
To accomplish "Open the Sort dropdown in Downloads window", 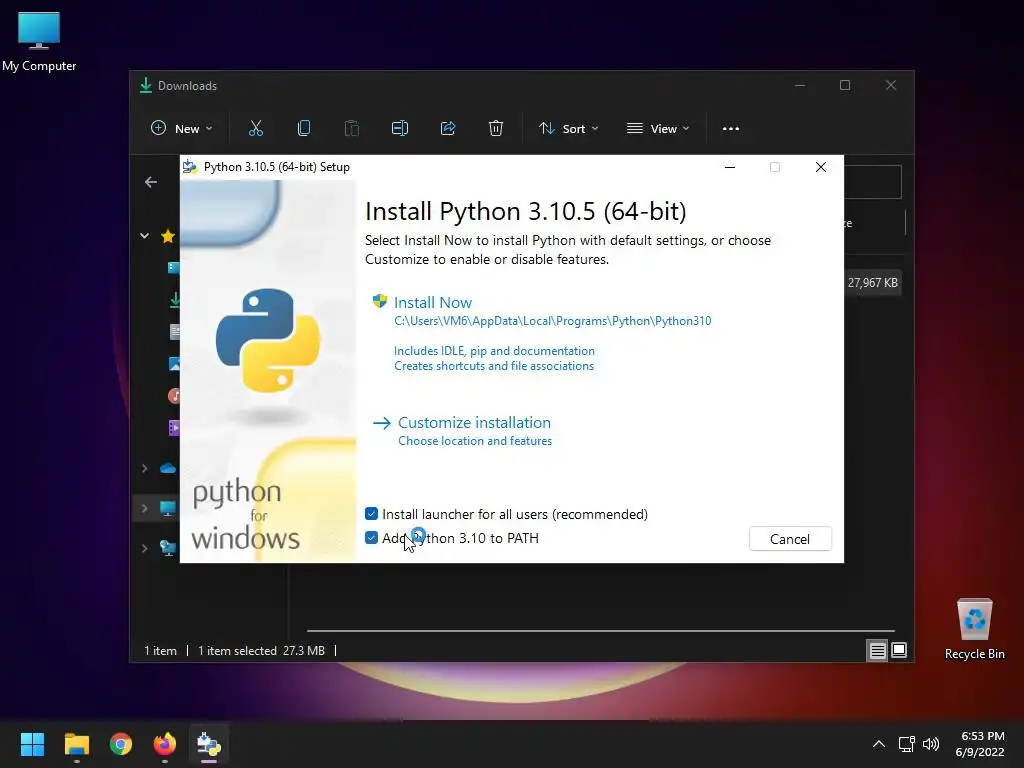I will (568, 129).
